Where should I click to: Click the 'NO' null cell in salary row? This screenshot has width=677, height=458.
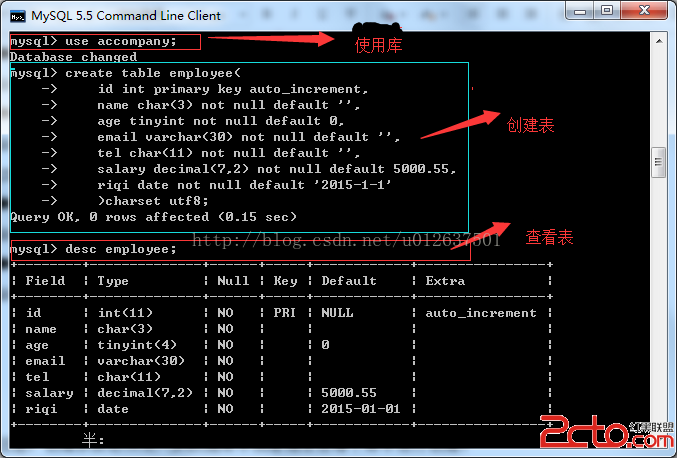coord(225,393)
